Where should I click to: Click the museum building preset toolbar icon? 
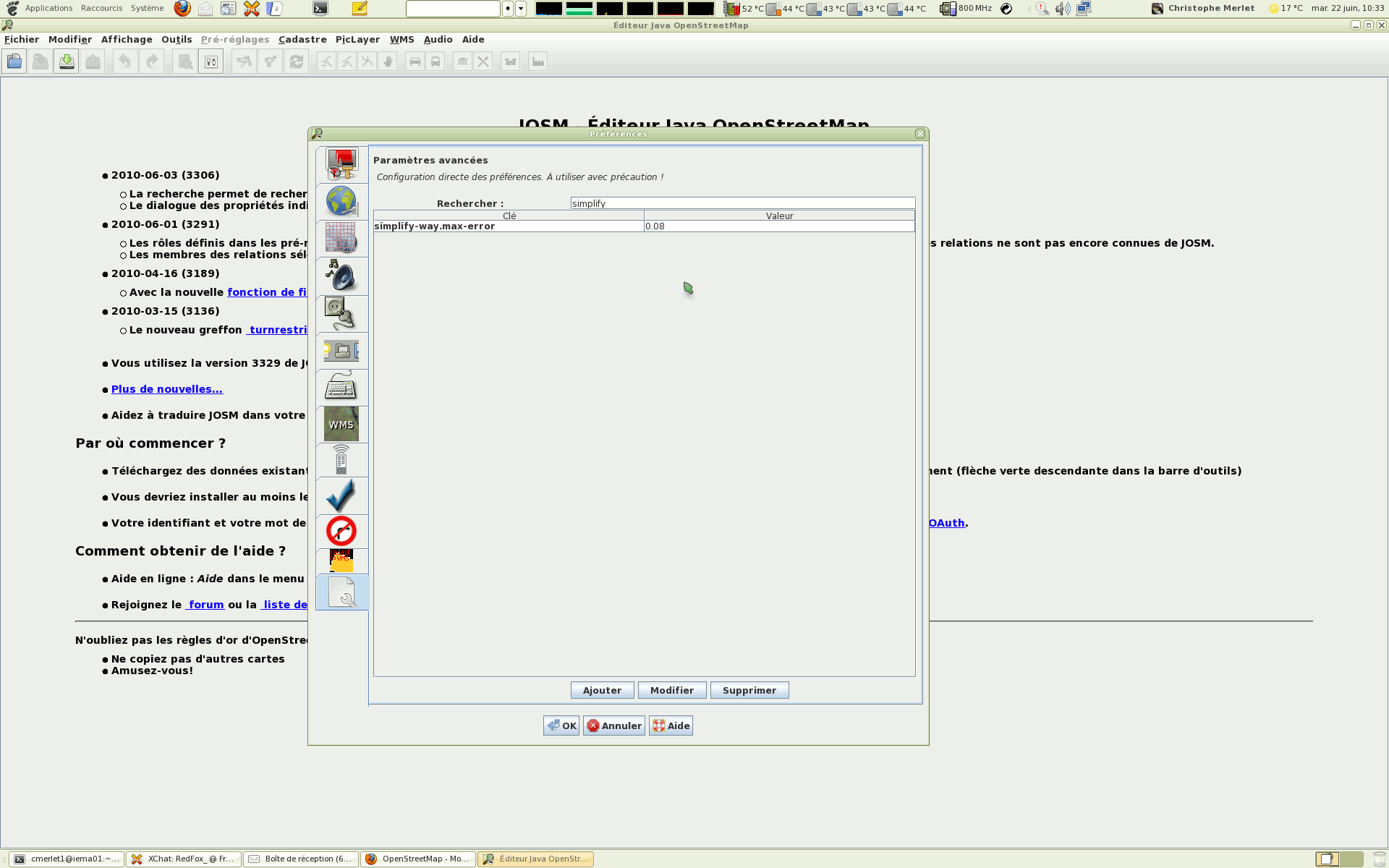(462, 61)
